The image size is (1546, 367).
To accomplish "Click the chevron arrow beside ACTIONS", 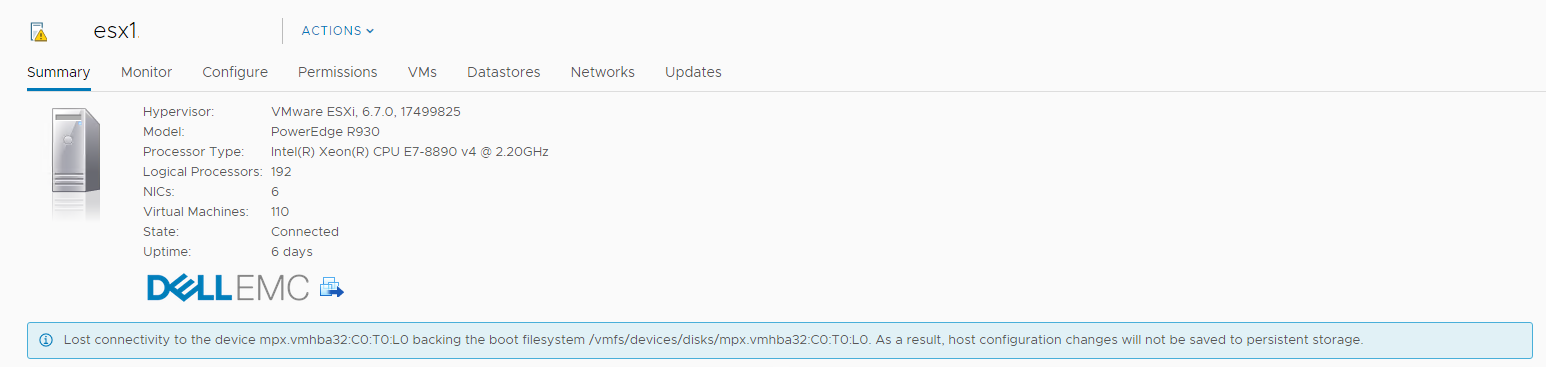I will [370, 31].
